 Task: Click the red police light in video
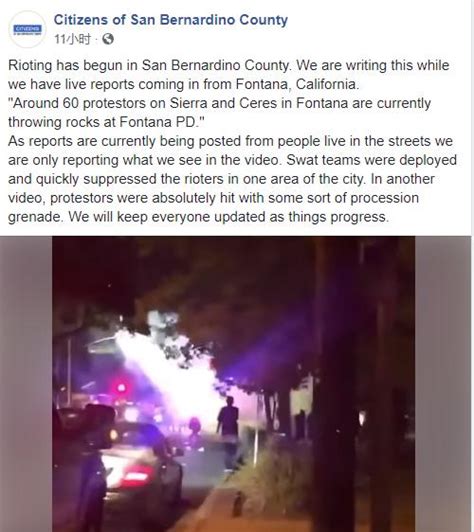(x=120, y=387)
